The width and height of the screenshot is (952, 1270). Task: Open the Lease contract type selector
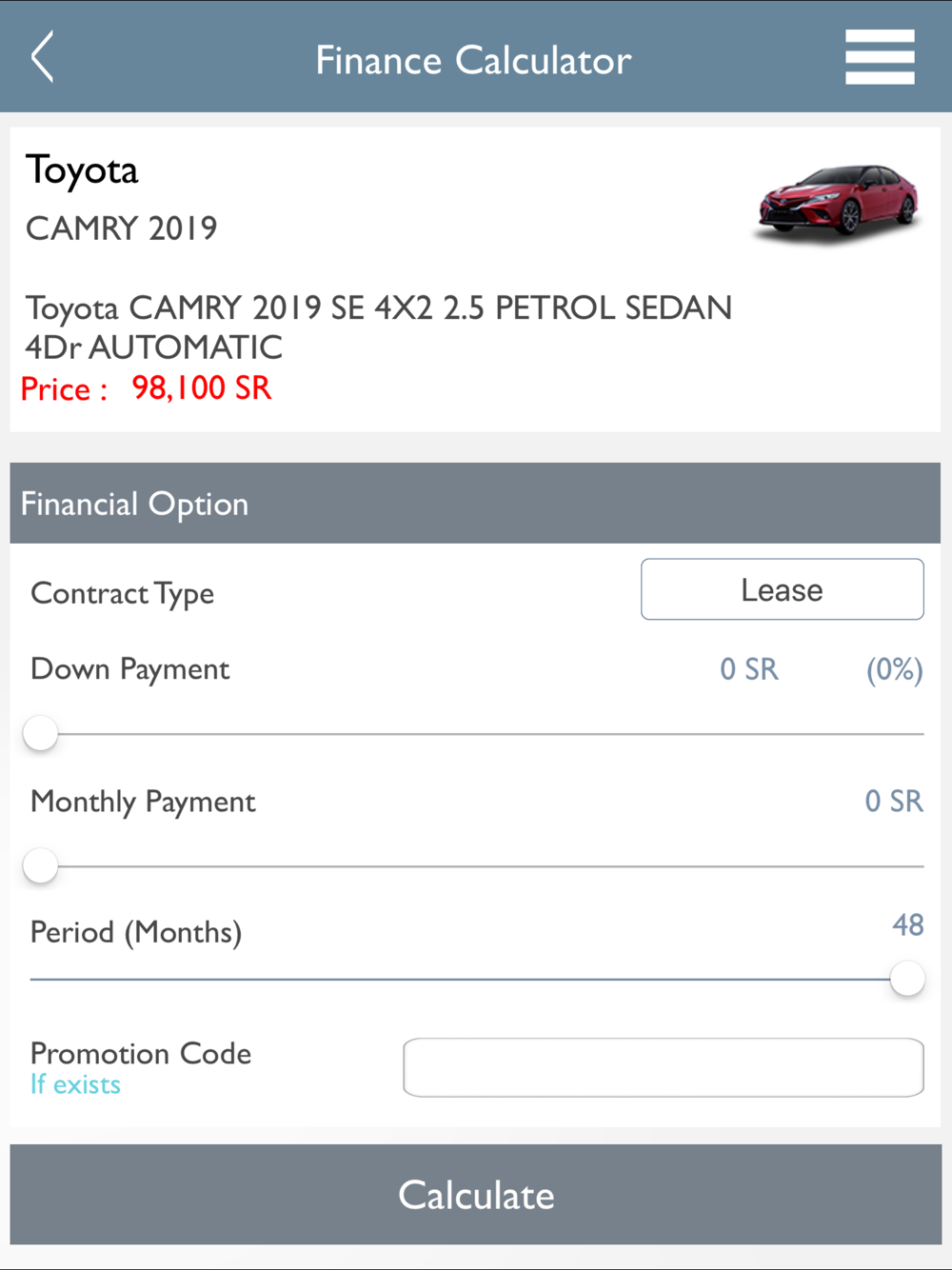[783, 589]
